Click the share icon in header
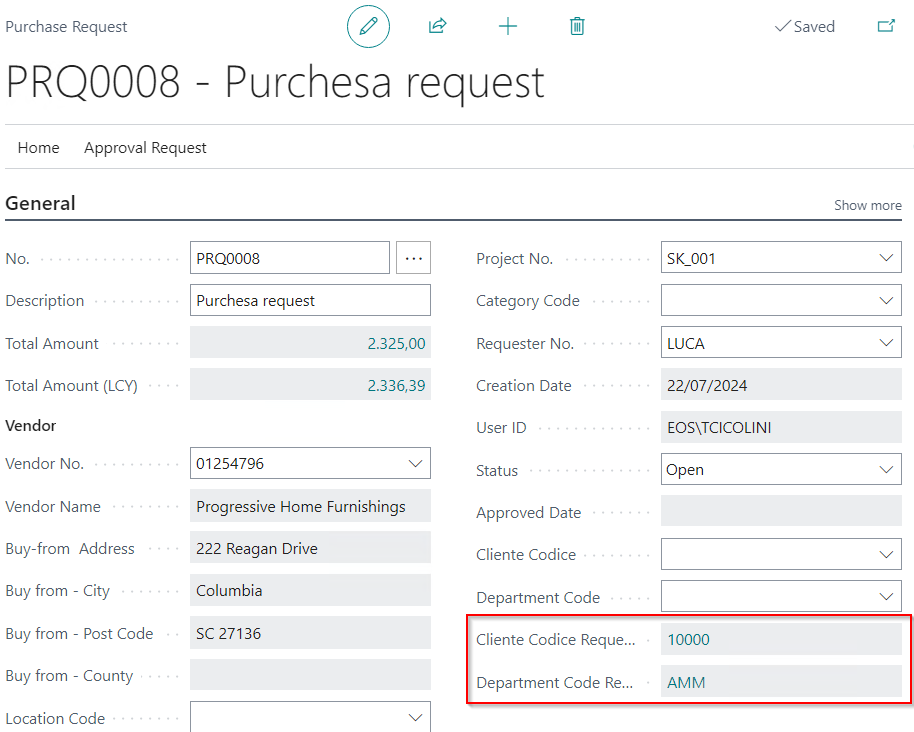Screen dimensions: 914x732 pyautogui.click(x=437, y=26)
